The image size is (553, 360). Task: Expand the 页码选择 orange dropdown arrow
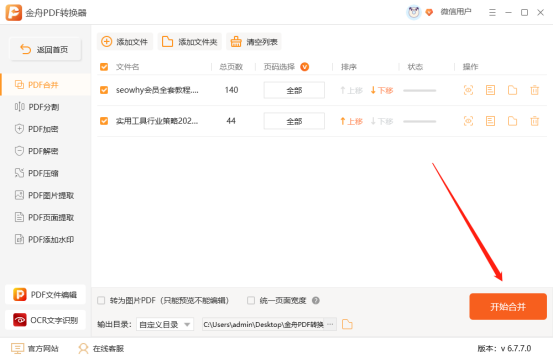(x=304, y=67)
